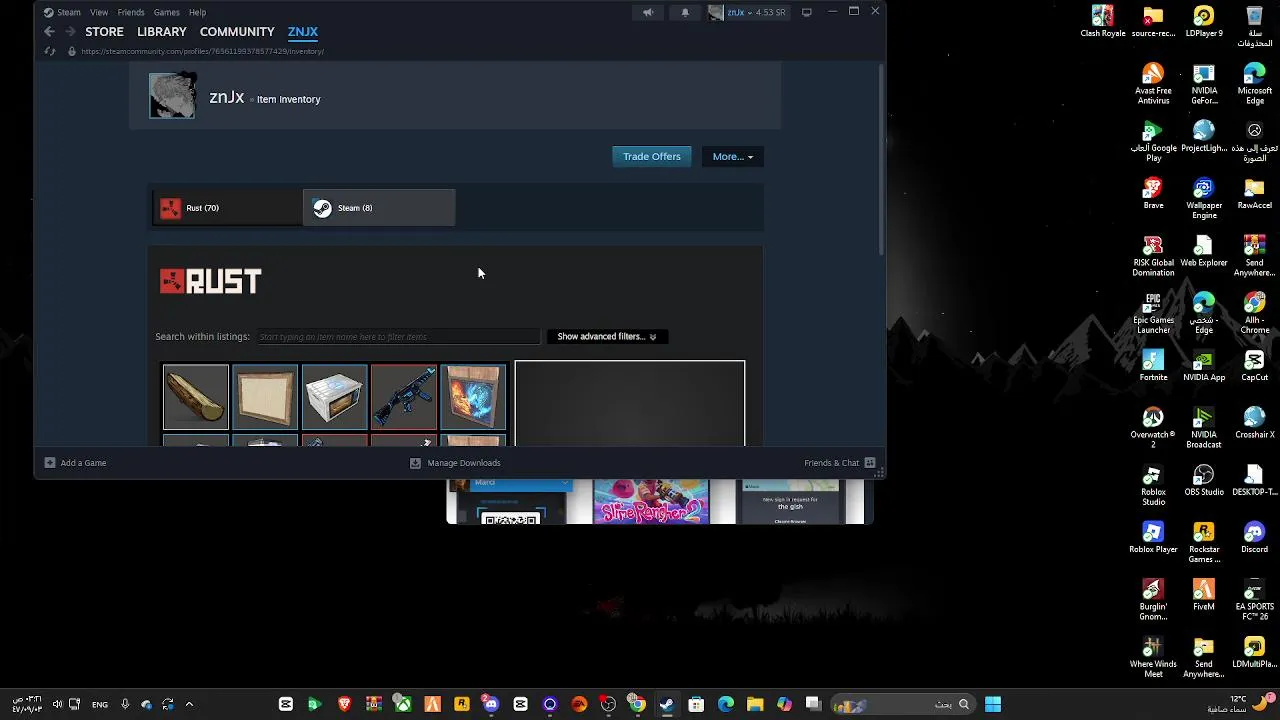Open znJx profile avatar
Viewport: 1280px width, 720px height.
click(172, 95)
